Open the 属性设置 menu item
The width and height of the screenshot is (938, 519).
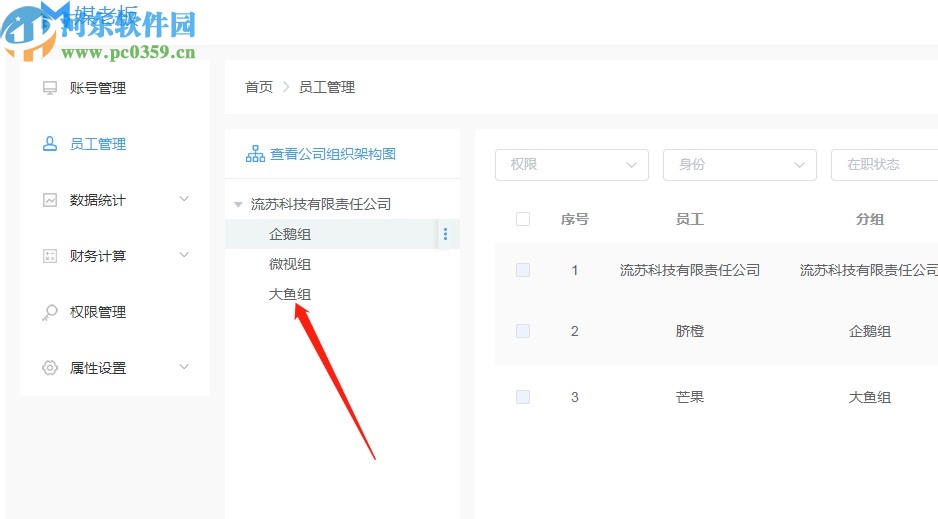[x=98, y=368]
